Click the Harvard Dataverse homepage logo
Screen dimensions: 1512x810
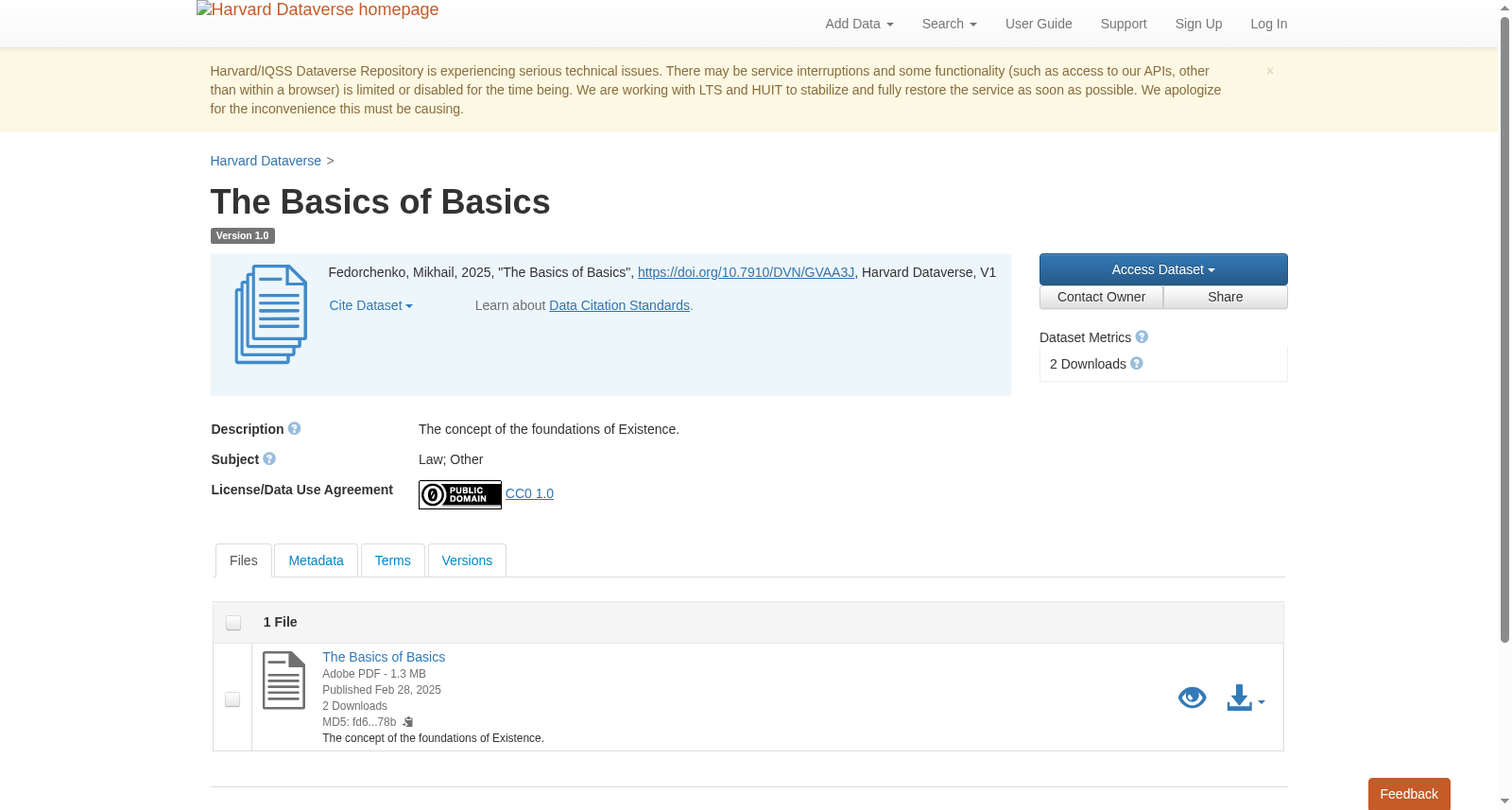(318, 10)
